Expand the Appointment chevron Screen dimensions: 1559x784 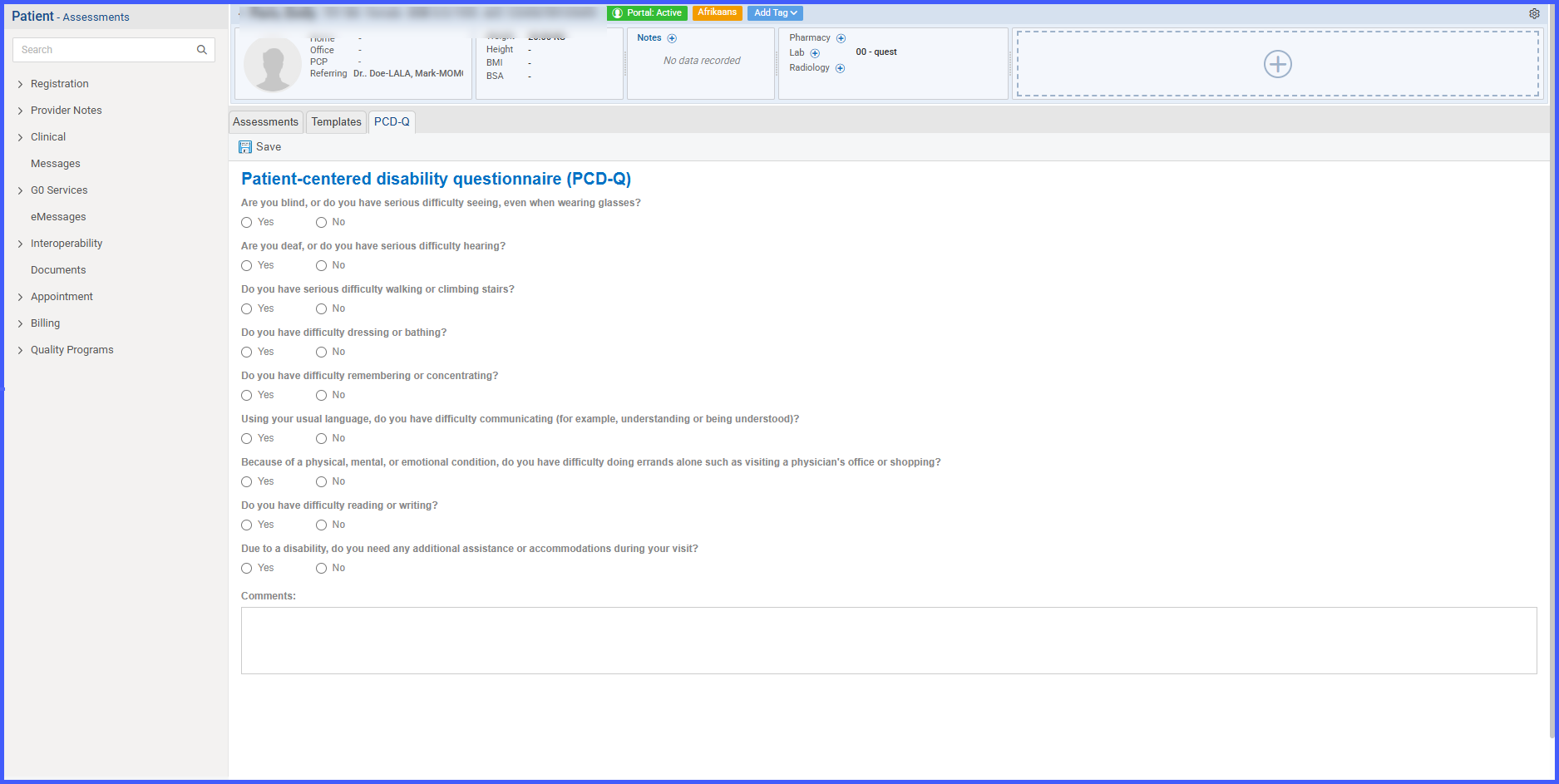20,297
